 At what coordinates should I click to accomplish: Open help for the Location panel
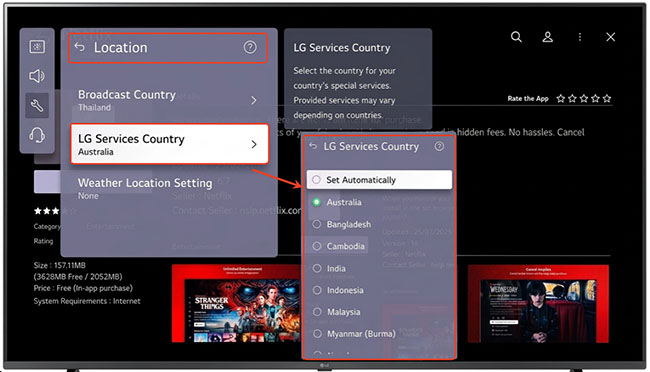click(x=250, y=47)
